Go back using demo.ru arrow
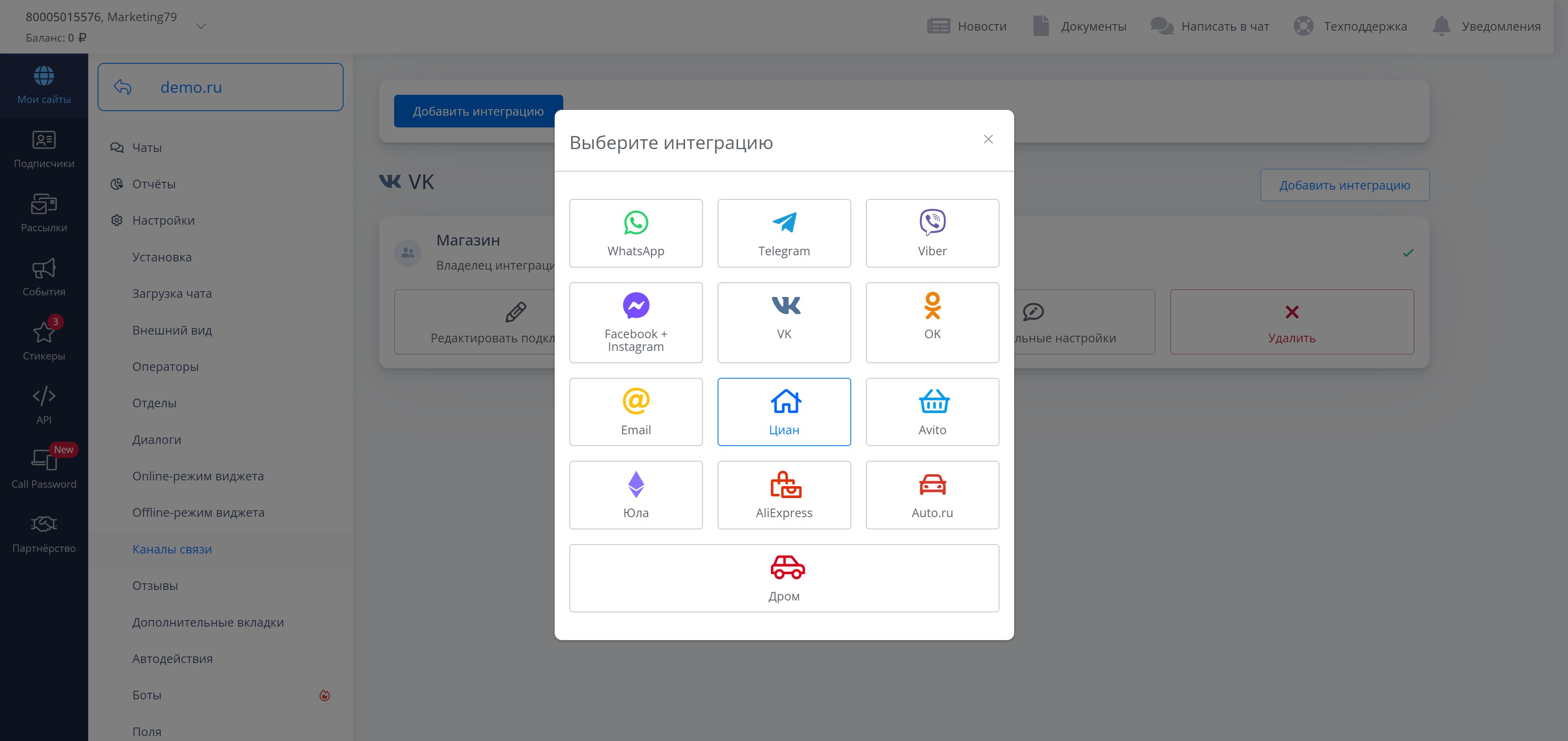 tap(123, 87)
